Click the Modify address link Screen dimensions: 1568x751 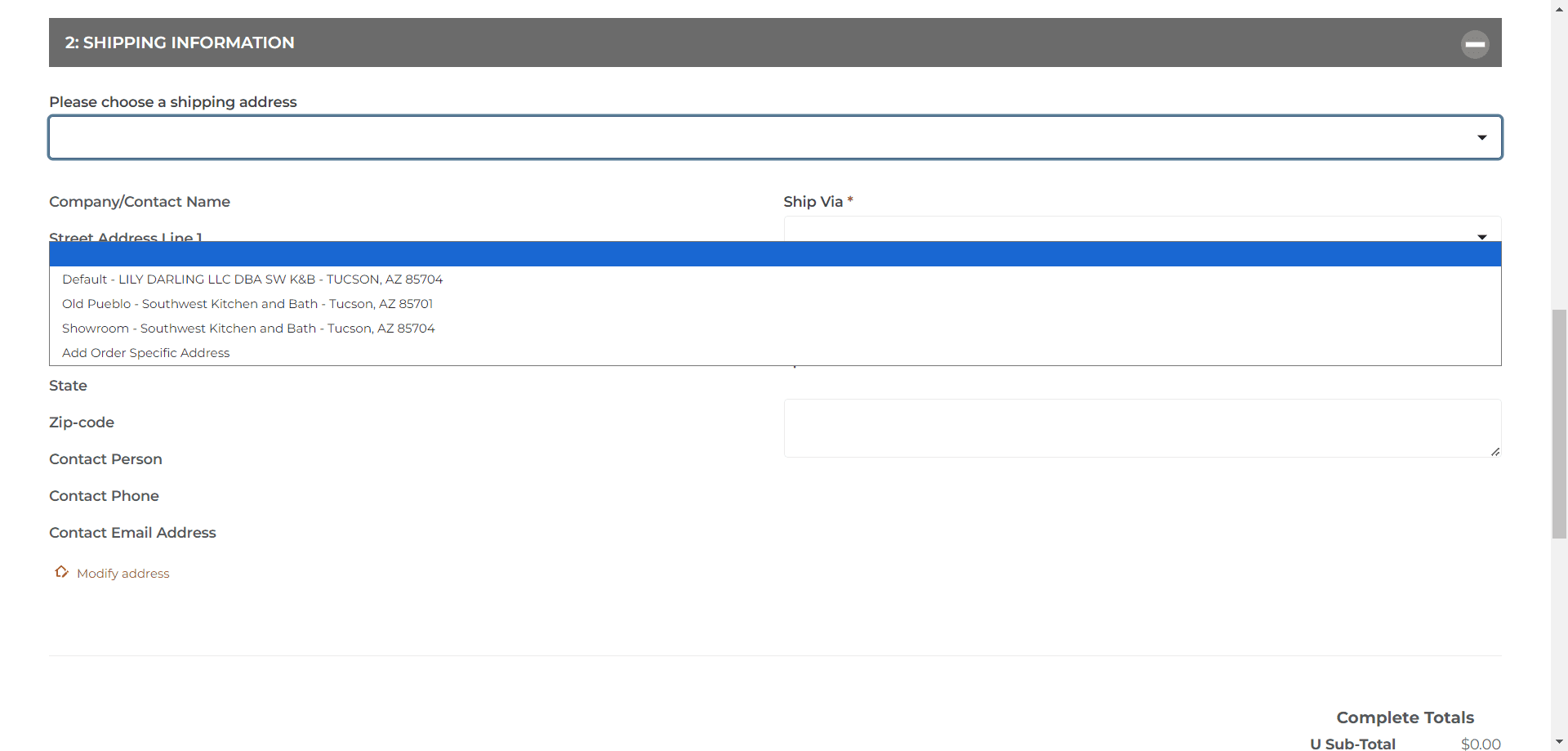[123, 574]
